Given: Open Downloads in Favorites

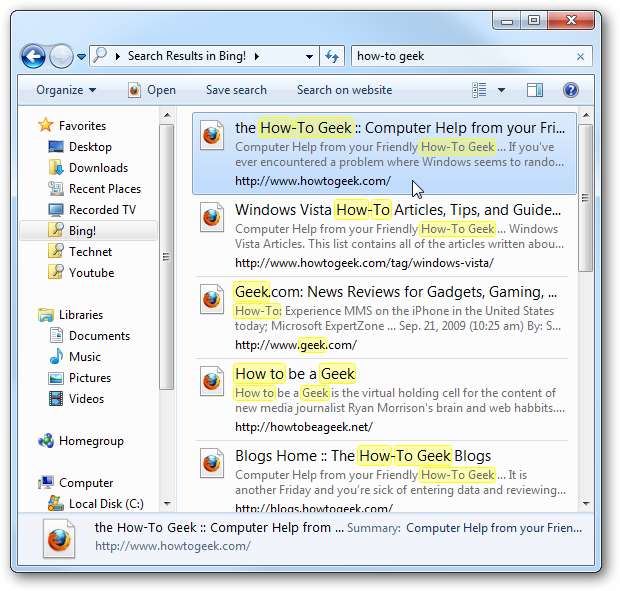Looking at the screenshot, I should click(x=98, y=168).
